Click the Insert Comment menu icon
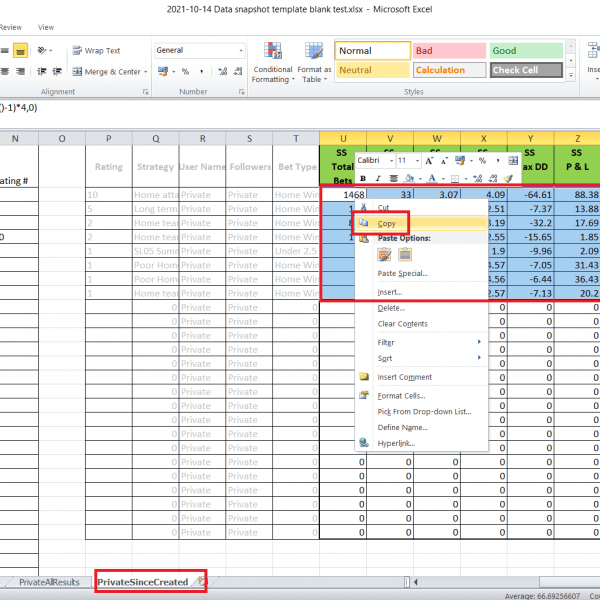Image resolution: width=600 pixels, height=600 pixels. pyautogui.click(x=365, y=377)
